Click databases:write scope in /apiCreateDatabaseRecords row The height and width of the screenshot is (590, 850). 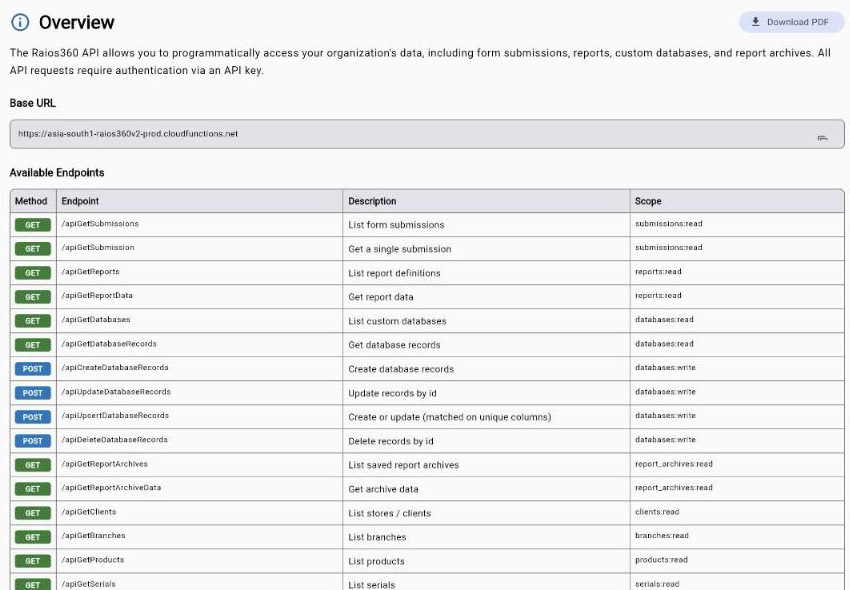666,368
